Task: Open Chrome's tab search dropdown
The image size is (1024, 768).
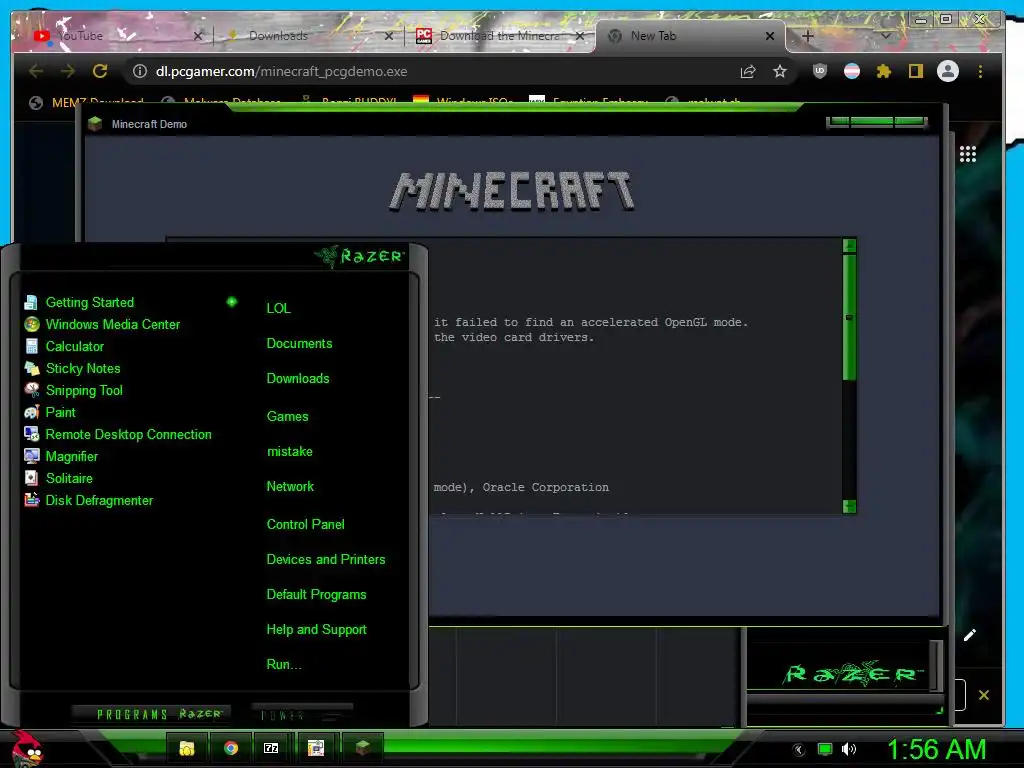Action: (x=886, y=36)
